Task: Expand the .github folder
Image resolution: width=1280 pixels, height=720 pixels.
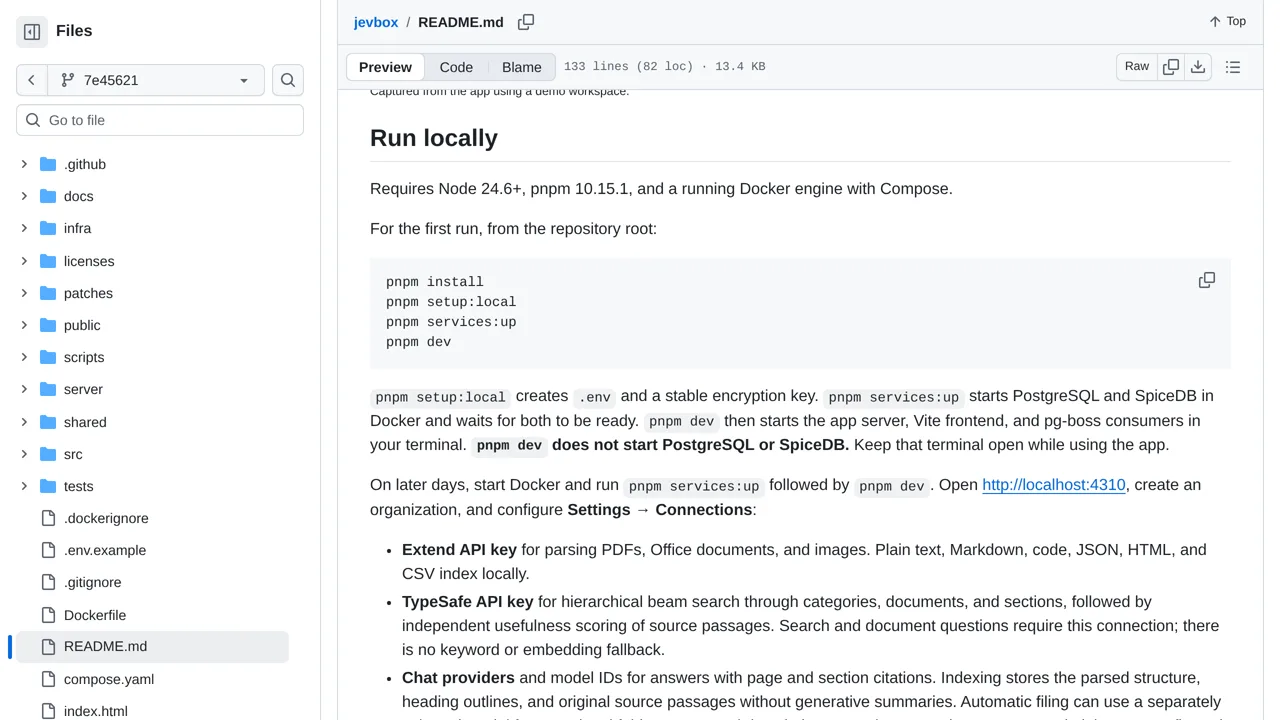Action: [24, 164]
